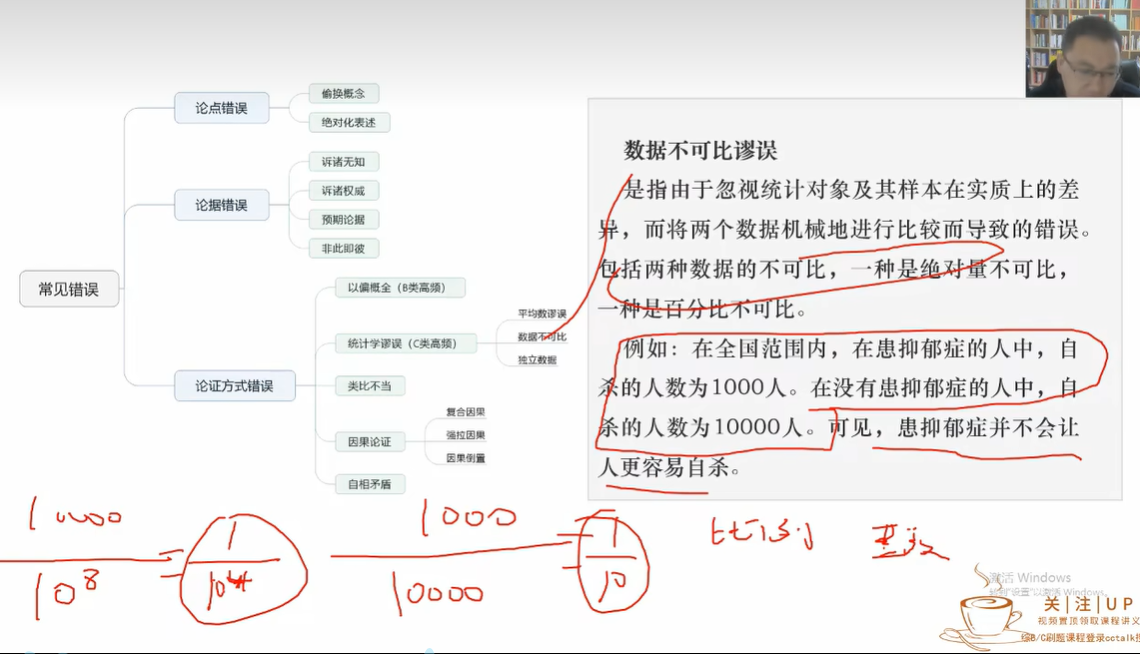Click the 数据不可比谬误 heading in text panel

[700, 151]
